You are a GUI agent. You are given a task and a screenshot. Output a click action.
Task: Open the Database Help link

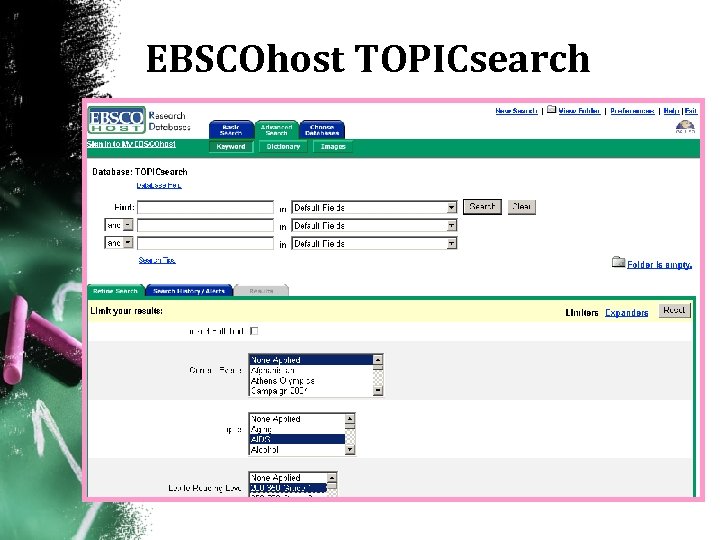pos(159,185)
